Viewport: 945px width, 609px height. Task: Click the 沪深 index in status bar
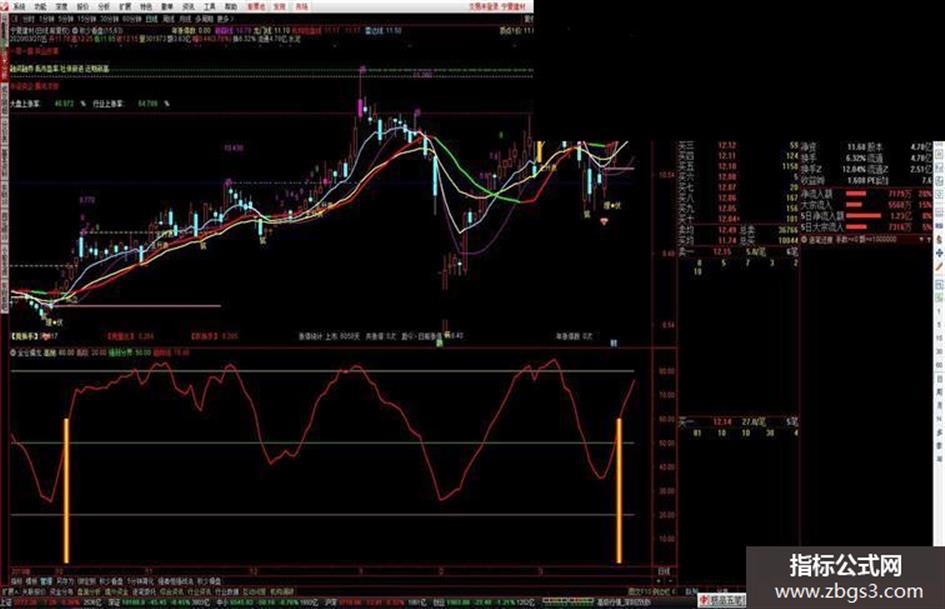click(330, 602)
